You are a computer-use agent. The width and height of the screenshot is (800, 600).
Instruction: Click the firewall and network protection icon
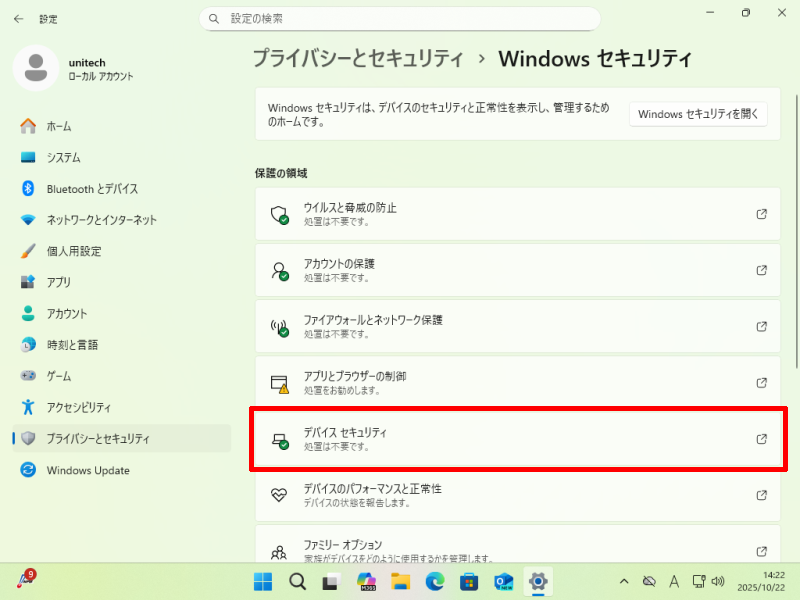click(x=280, y=326)
